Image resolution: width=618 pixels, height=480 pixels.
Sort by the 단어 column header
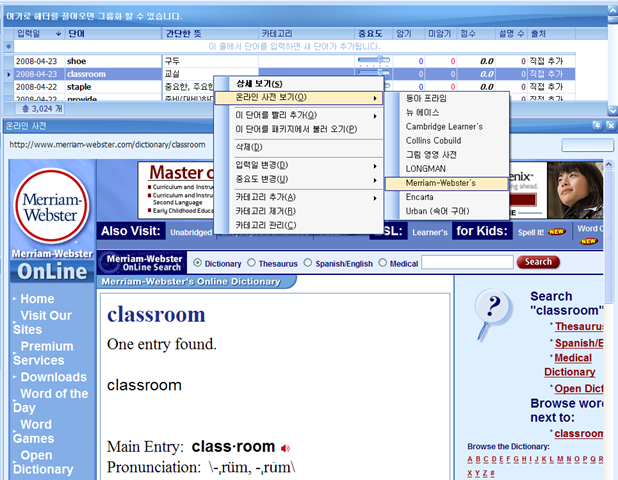114,34
